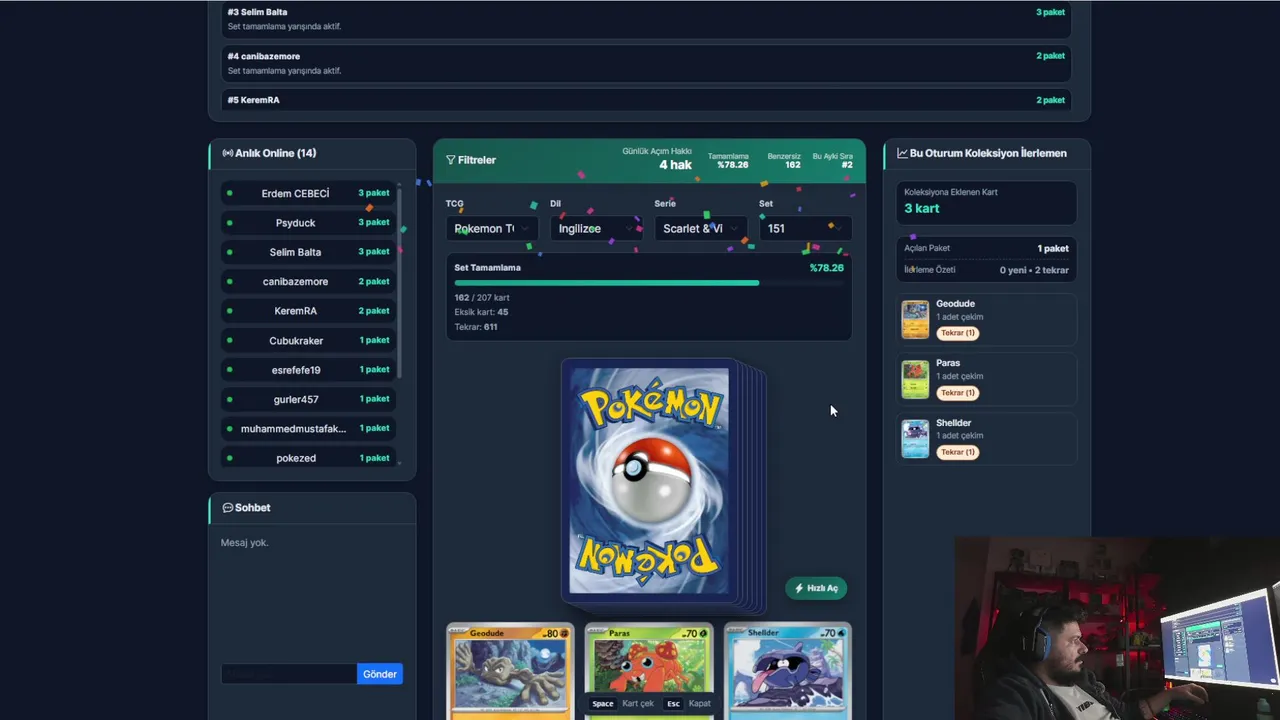1280x720 pixels.
Task: Click the Açılan Paket 1 paket row
Action: pyautogui.click(x=986, y=248)
